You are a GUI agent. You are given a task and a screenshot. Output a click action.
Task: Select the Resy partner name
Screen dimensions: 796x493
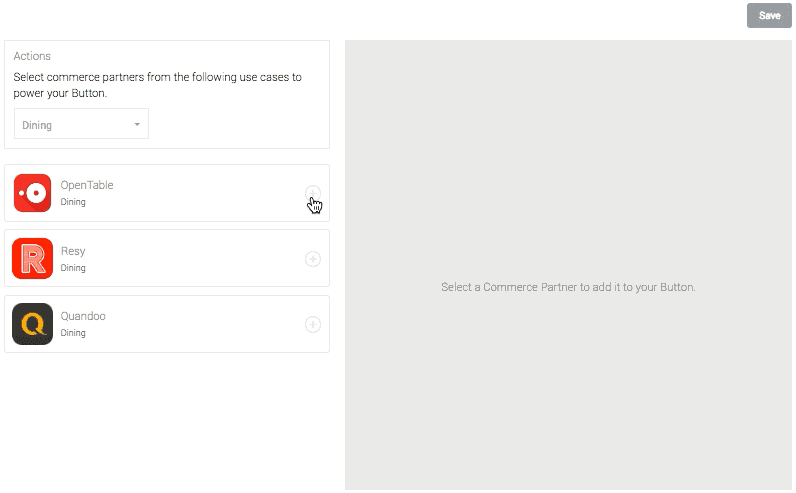[73, 251]
